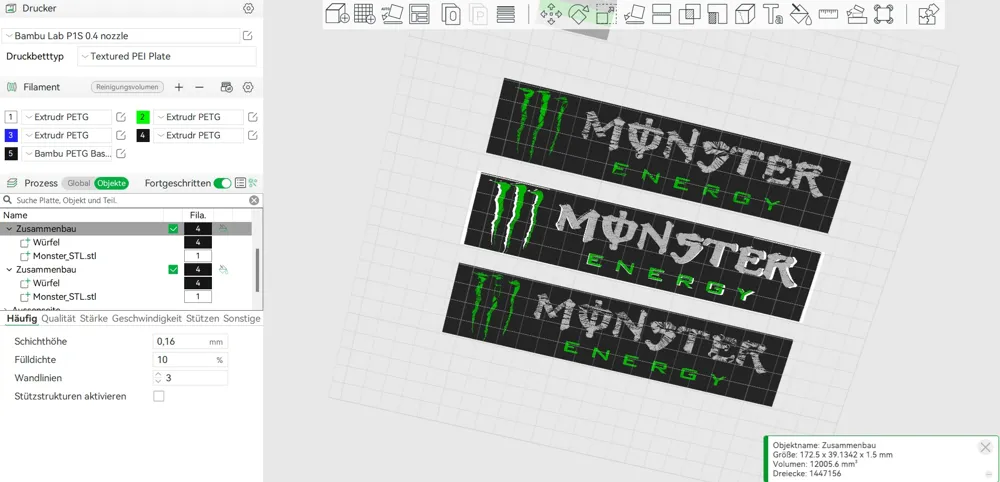Screen dimensions: 1000x482
Task: Open the Cut tool
Action: pos(661,13)
